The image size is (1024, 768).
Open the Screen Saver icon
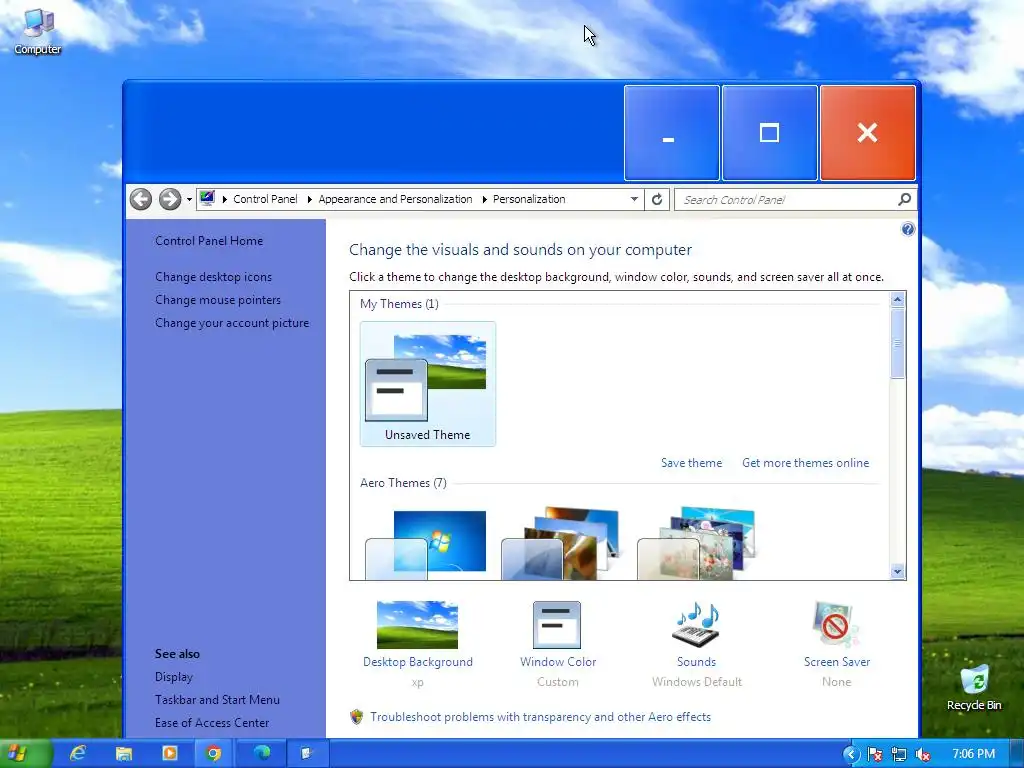(x=837, y=625)
